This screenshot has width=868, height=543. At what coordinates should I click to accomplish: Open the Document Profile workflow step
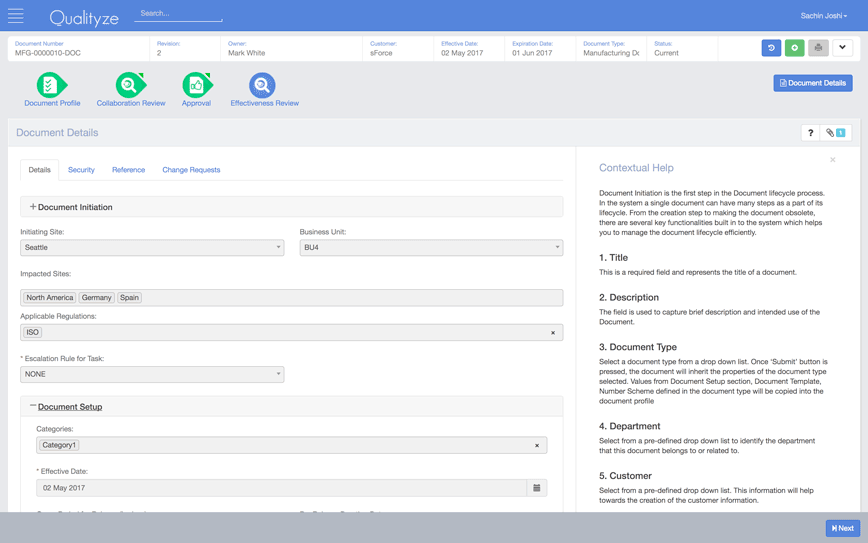tap(52, 89)
